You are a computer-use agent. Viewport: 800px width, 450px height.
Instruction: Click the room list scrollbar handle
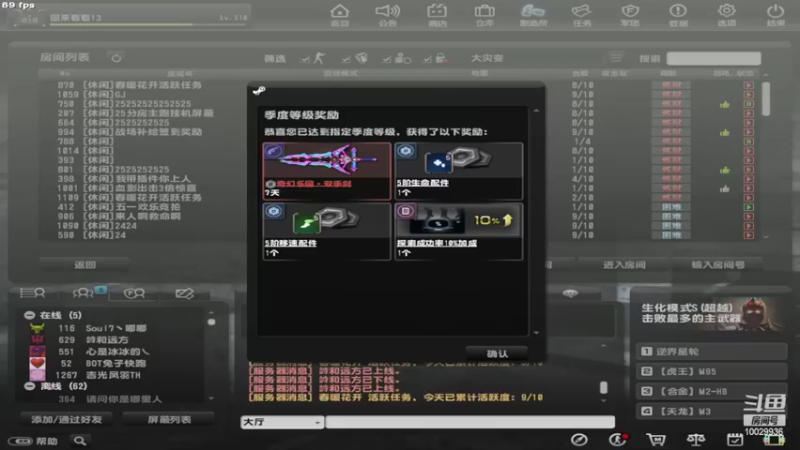(766, 98)
